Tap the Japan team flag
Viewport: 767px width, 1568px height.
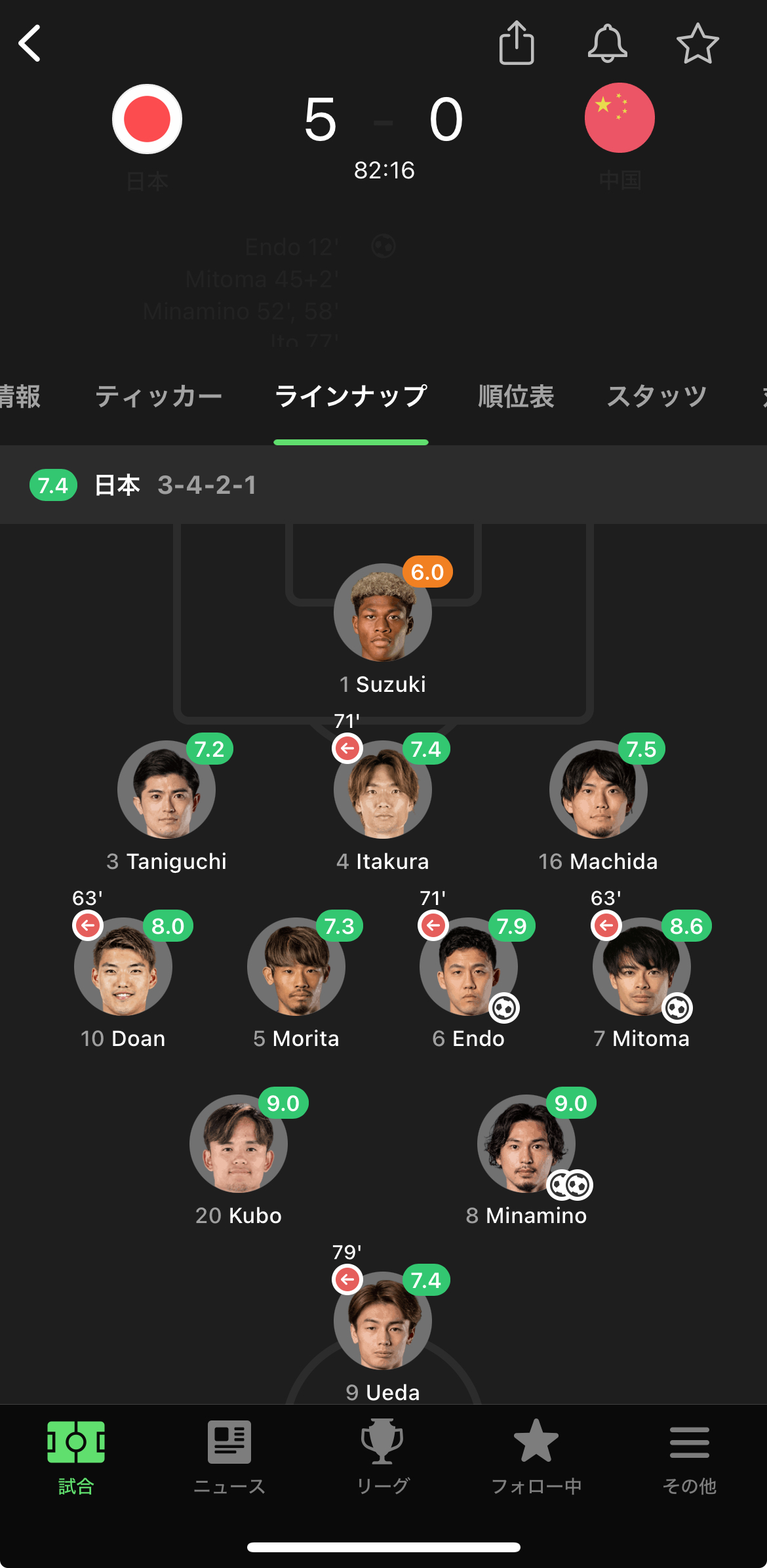[147, 119]
